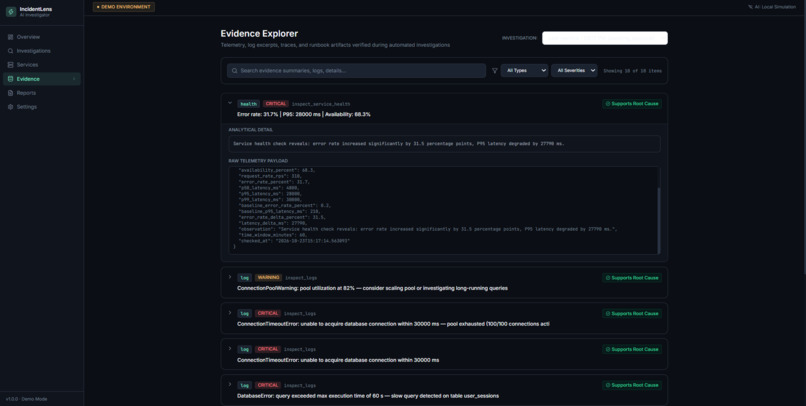Viewport: 806px width, 406px height.
Task: Click the CRITICAL badge on inspect_service_health
Action: tap(276, 104)
